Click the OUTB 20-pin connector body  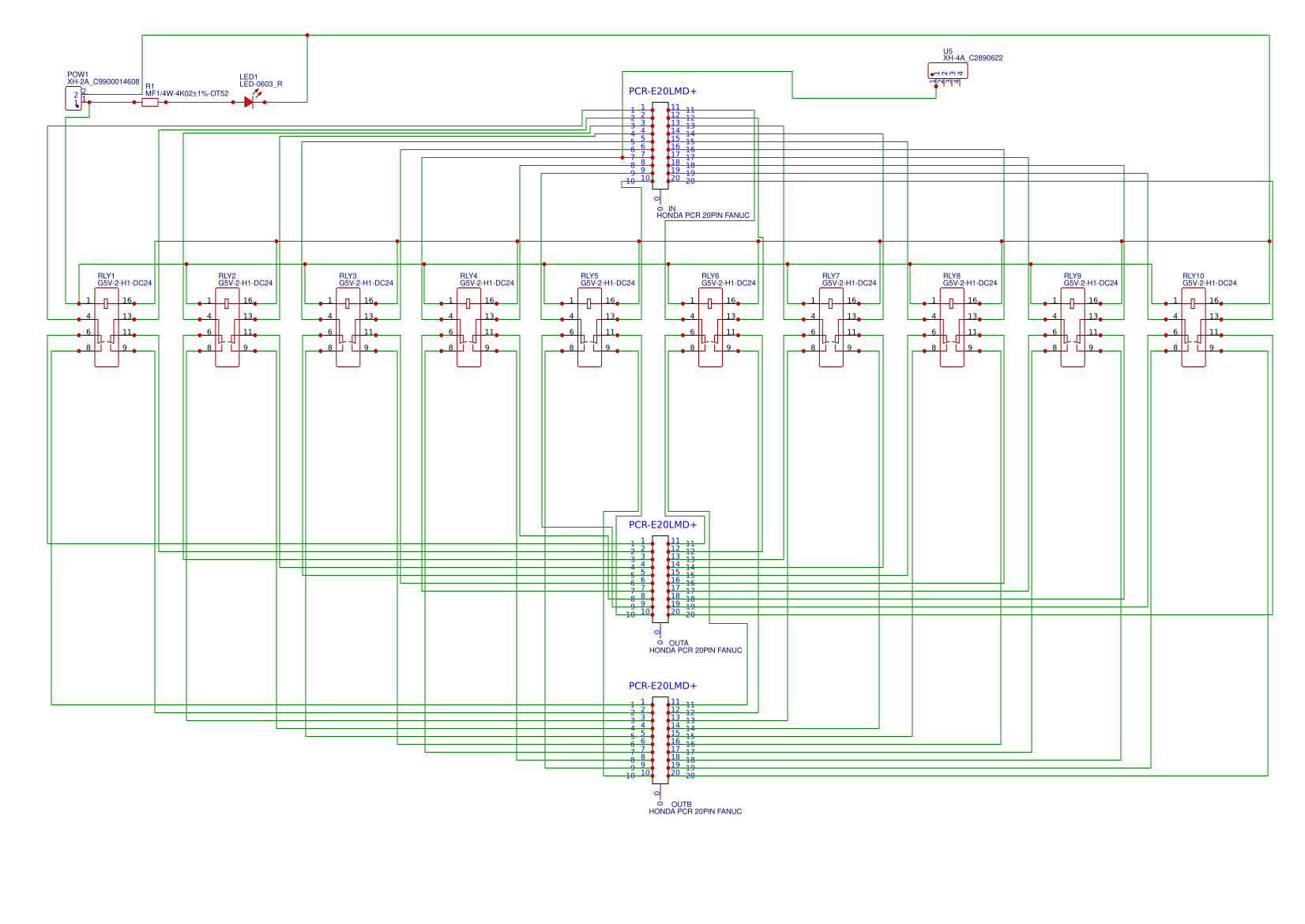(660, 740)
